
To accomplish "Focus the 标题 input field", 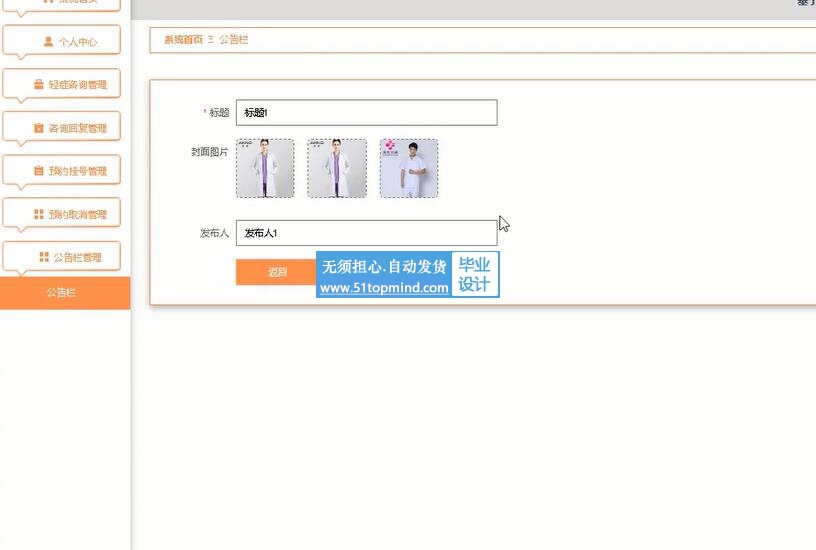I will (x=366, y=112).
